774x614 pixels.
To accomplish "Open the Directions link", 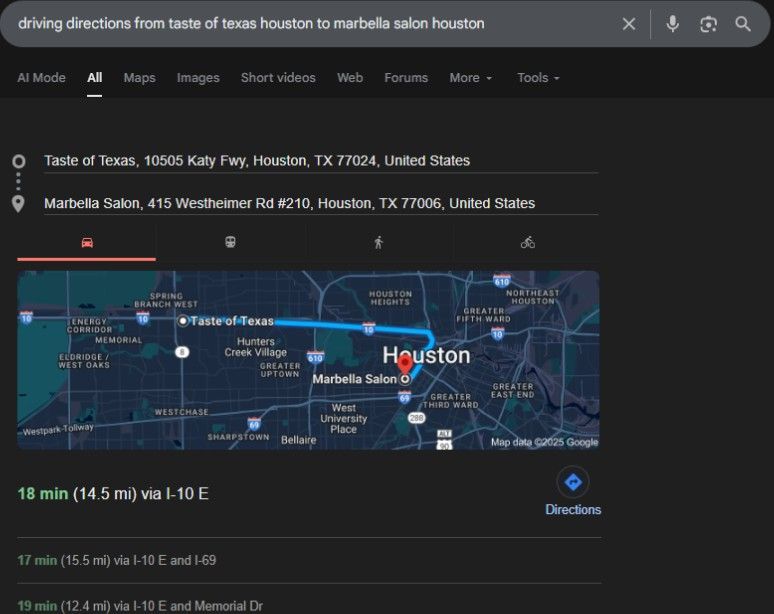I will click(573, 510).
